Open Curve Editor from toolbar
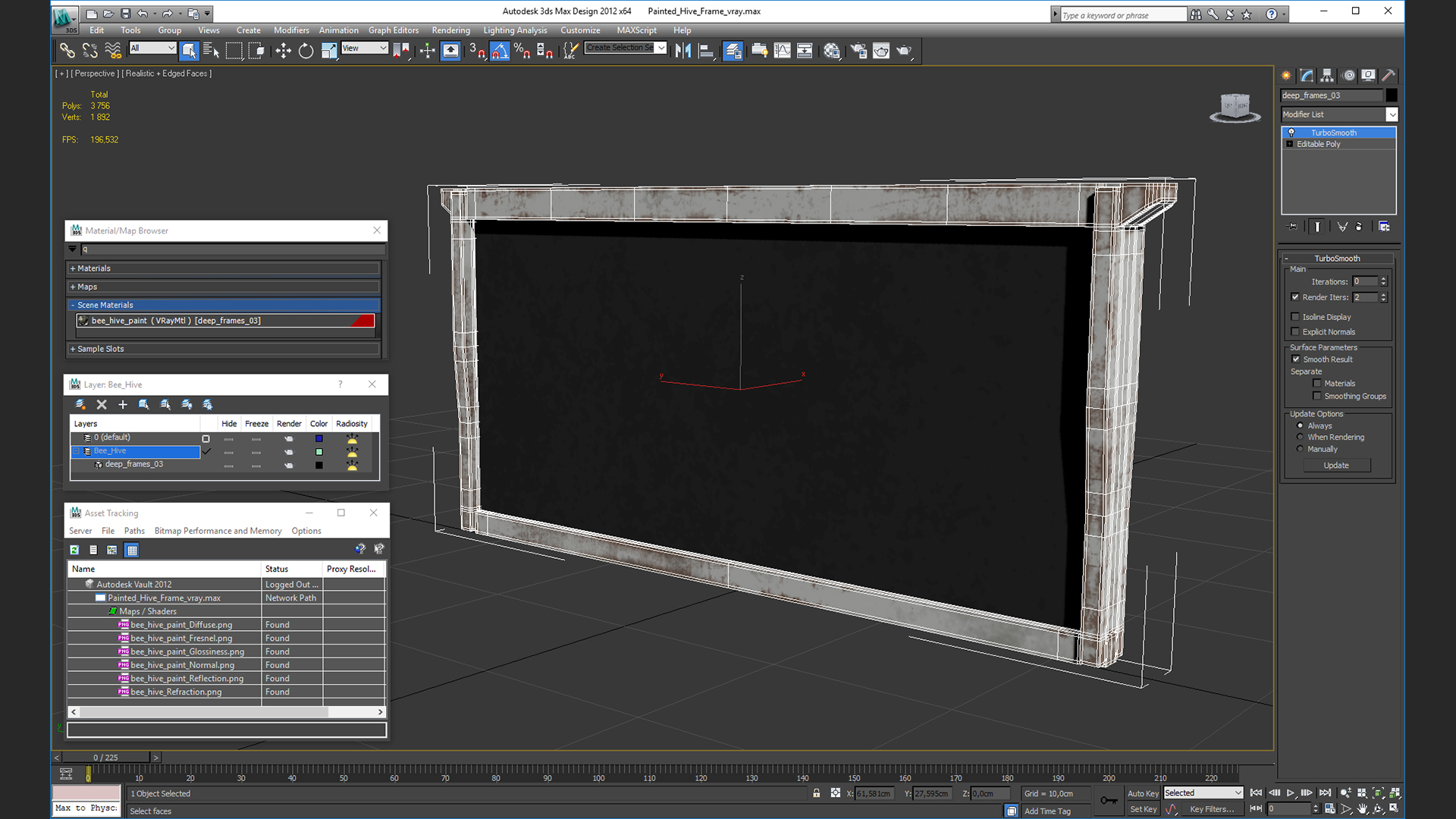Viewport: 1456px width, 819px height. coord(782,51)
